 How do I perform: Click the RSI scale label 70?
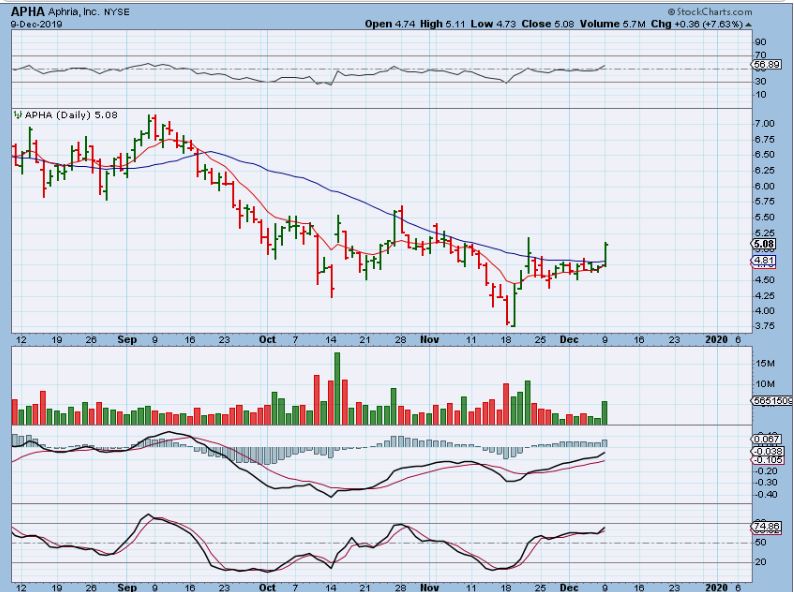[761, 55]
